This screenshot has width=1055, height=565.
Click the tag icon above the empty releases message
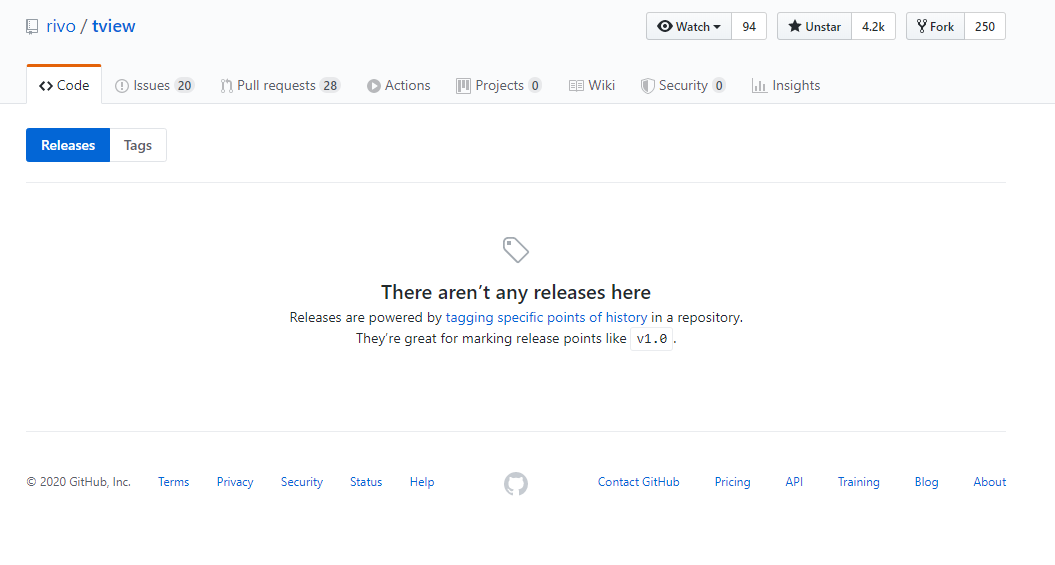(516, 250)
